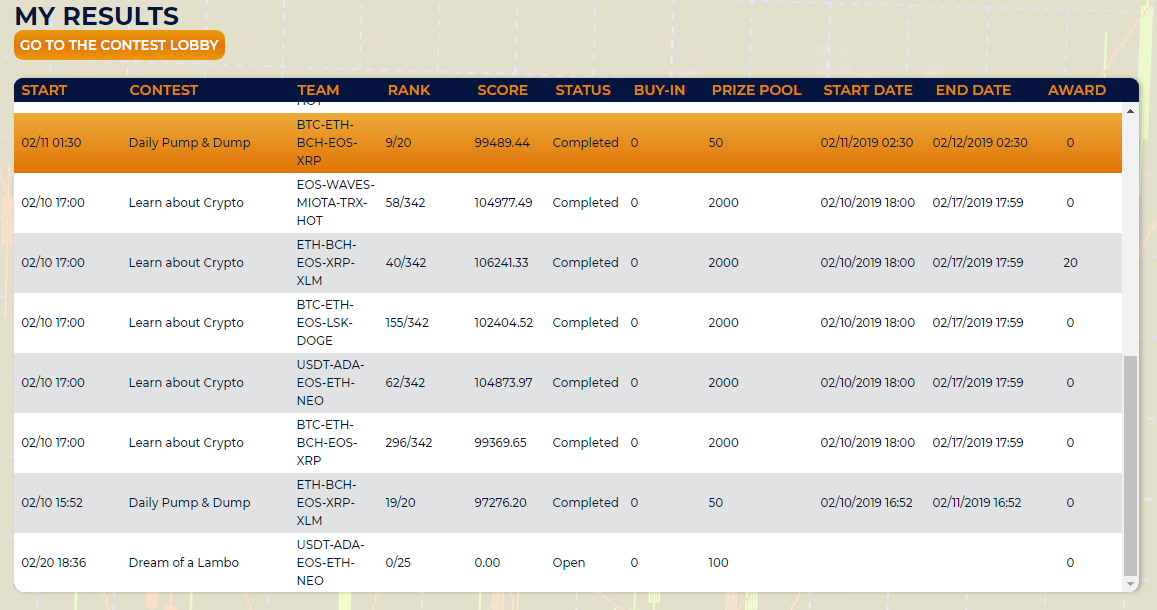The width and height of the screenshot is (1157, 610).
Task: Sort by the AWARD column header
Action: [x=1077, y=90]
